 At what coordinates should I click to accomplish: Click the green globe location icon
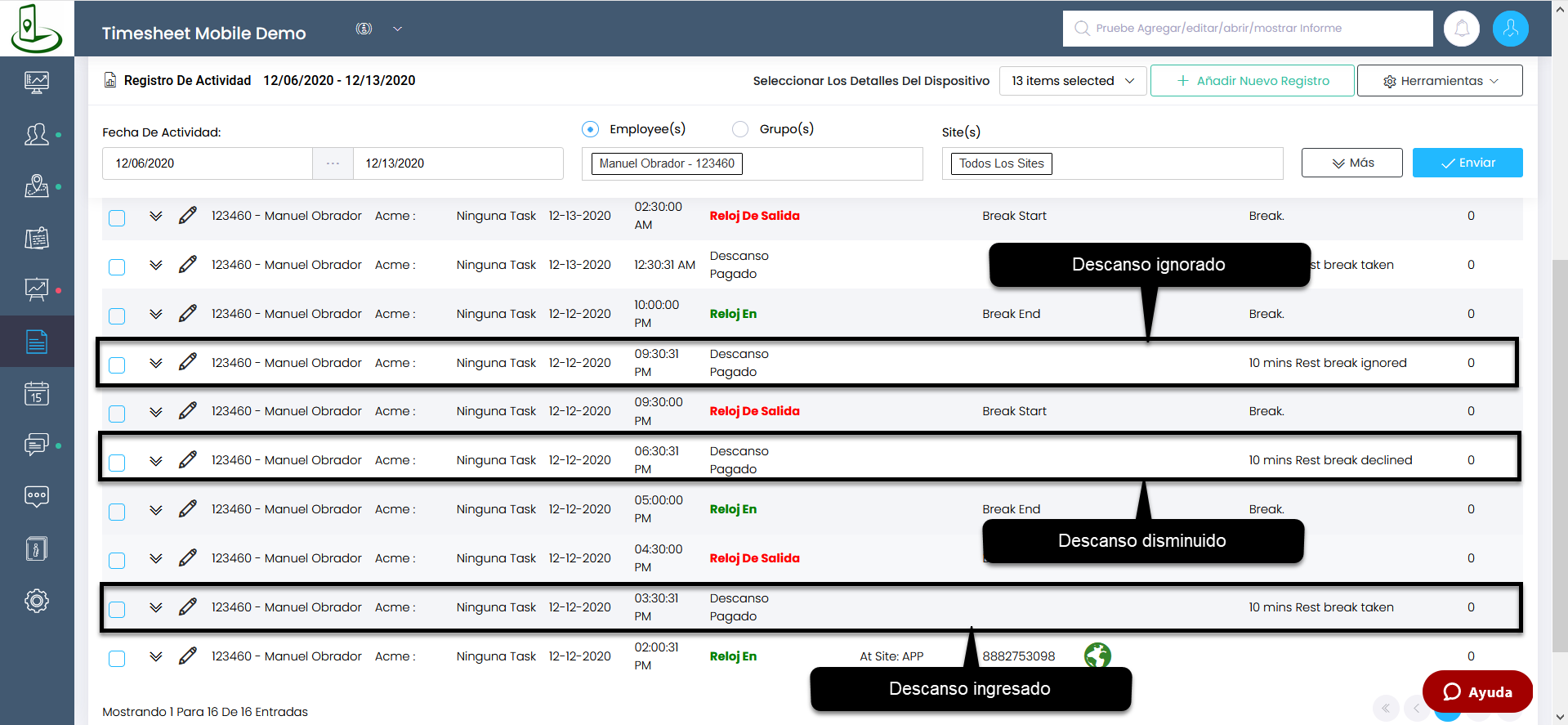click(1097, 656)
